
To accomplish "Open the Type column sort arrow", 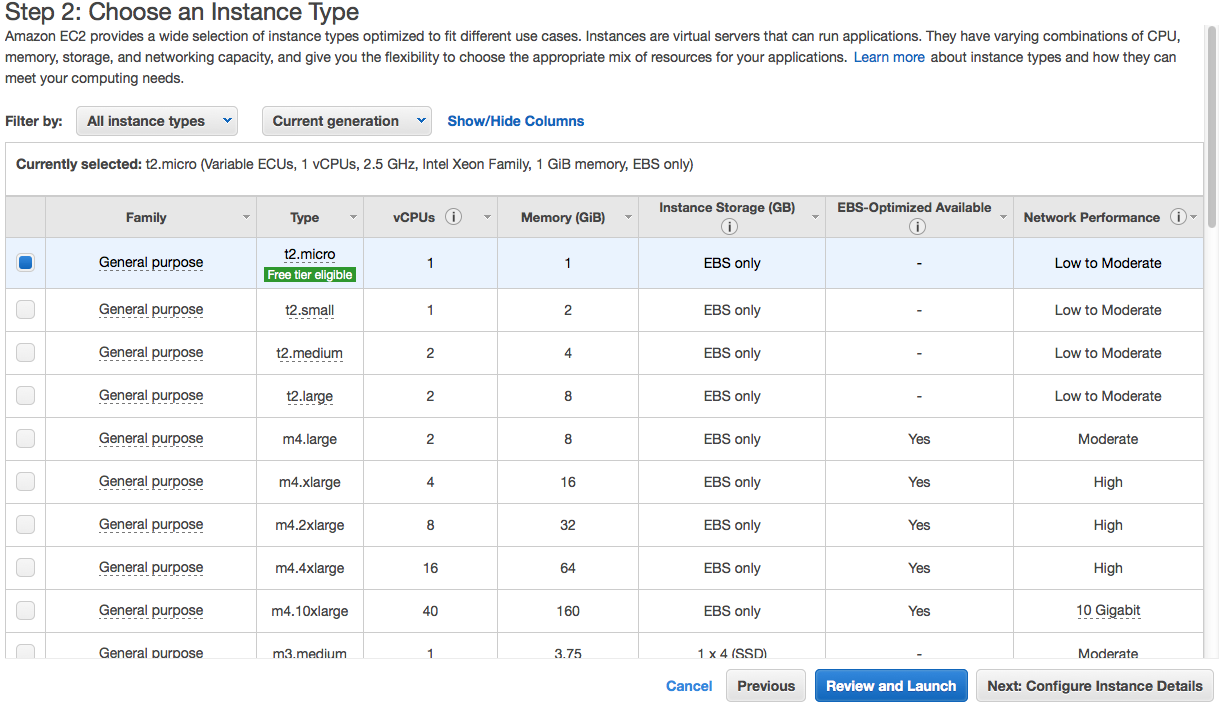I will 353,217.
